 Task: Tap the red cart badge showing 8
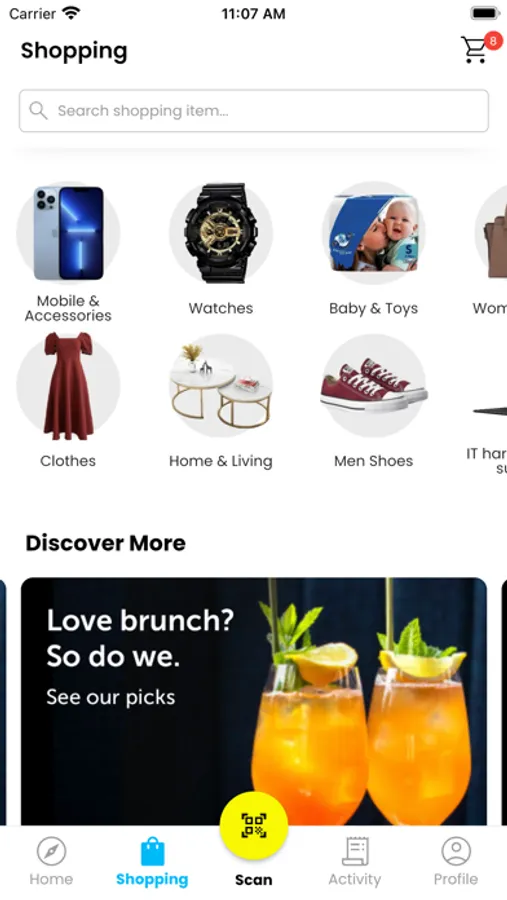[493, 41]
